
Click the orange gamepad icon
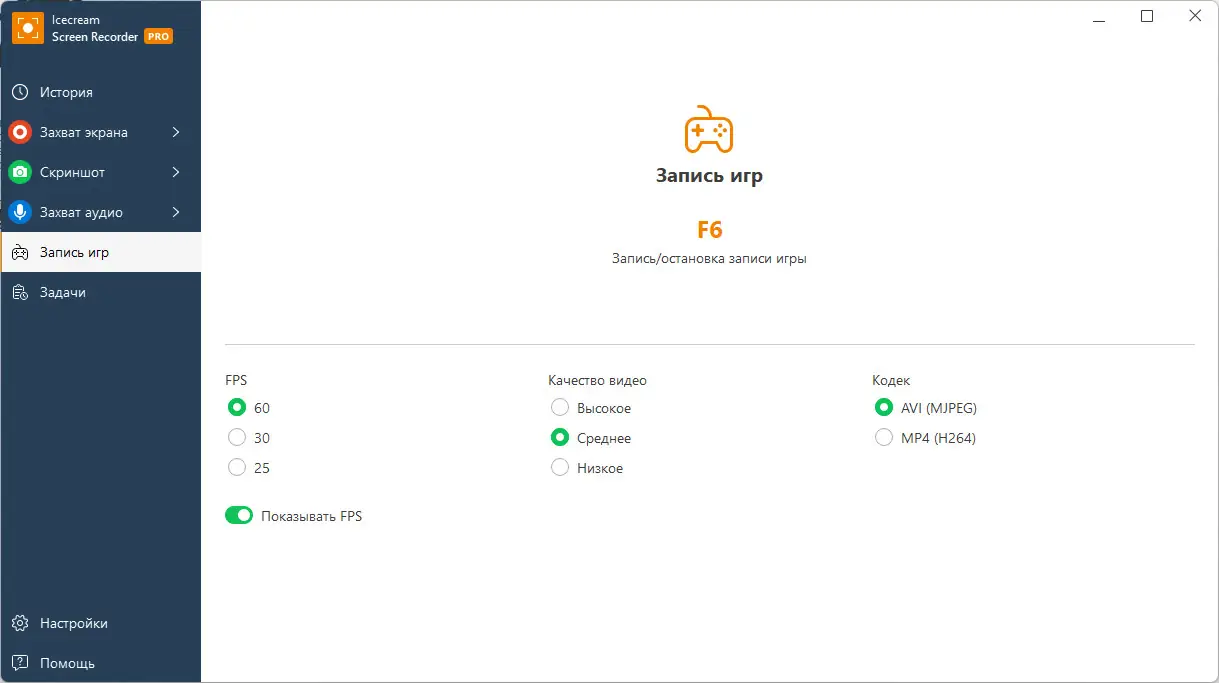point(709,130)
